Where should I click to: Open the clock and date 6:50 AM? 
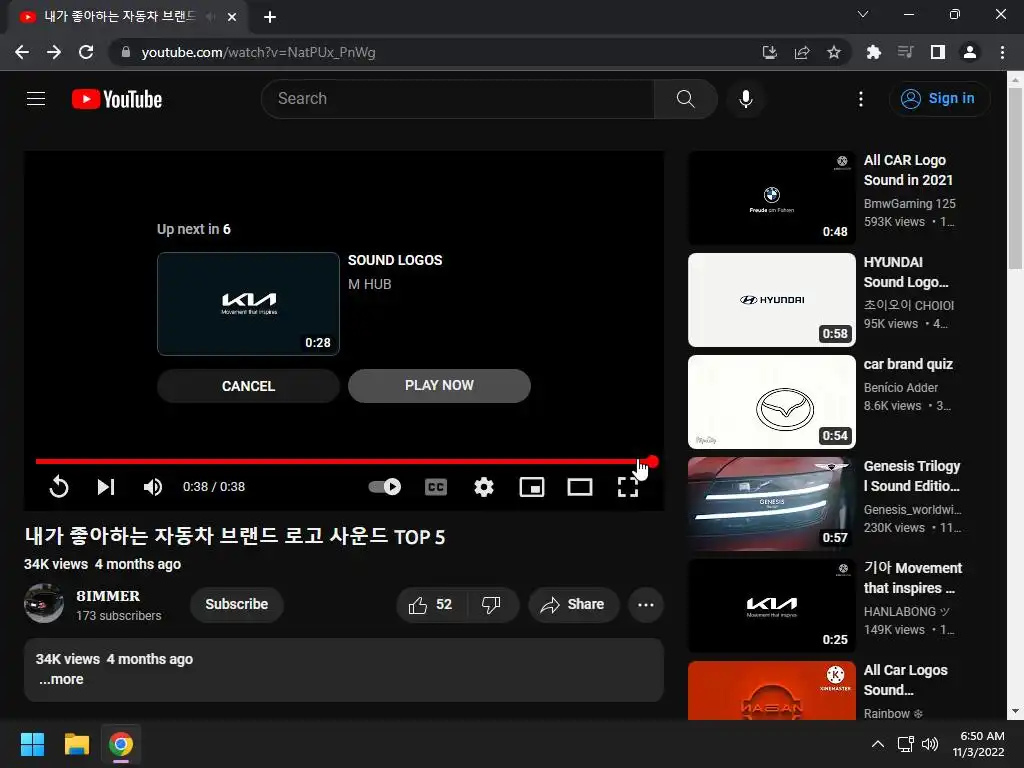[x=978, y=744]
